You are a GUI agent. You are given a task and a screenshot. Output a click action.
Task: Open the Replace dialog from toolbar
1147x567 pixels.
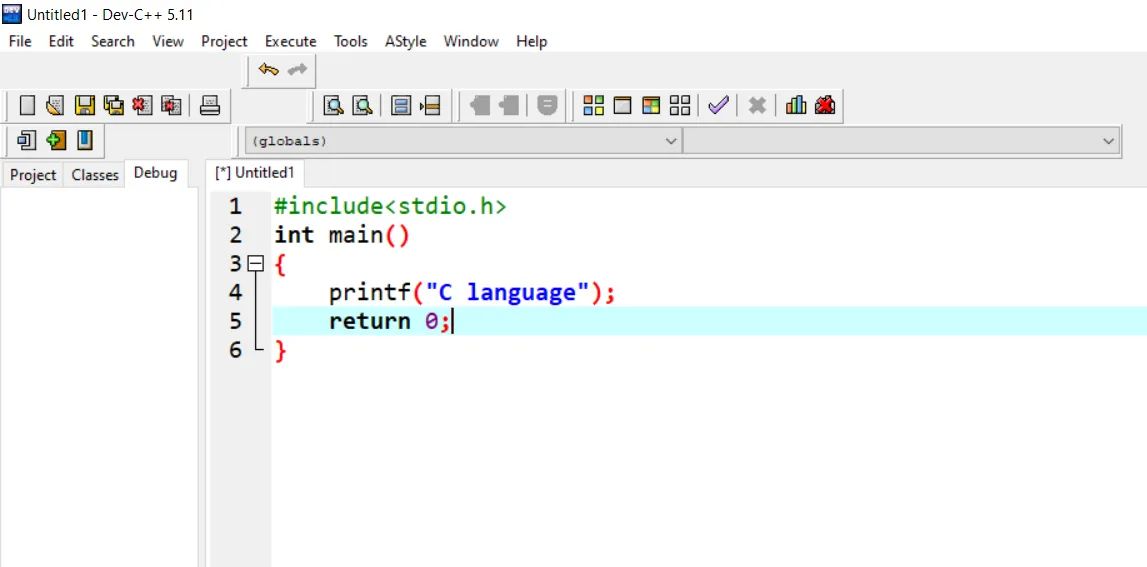coord(362,106)
